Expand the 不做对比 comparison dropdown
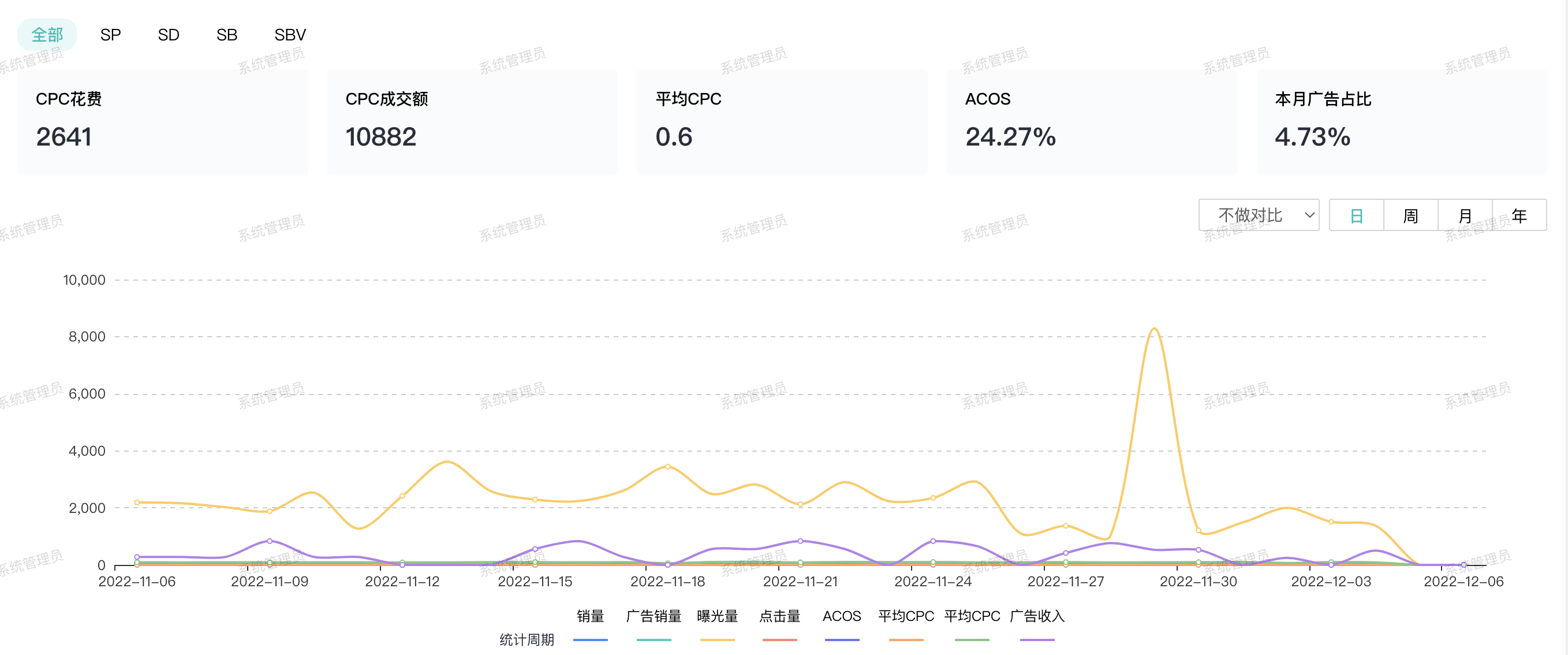The height and width of the screenshot is (655, 1568). point(1258,215)
